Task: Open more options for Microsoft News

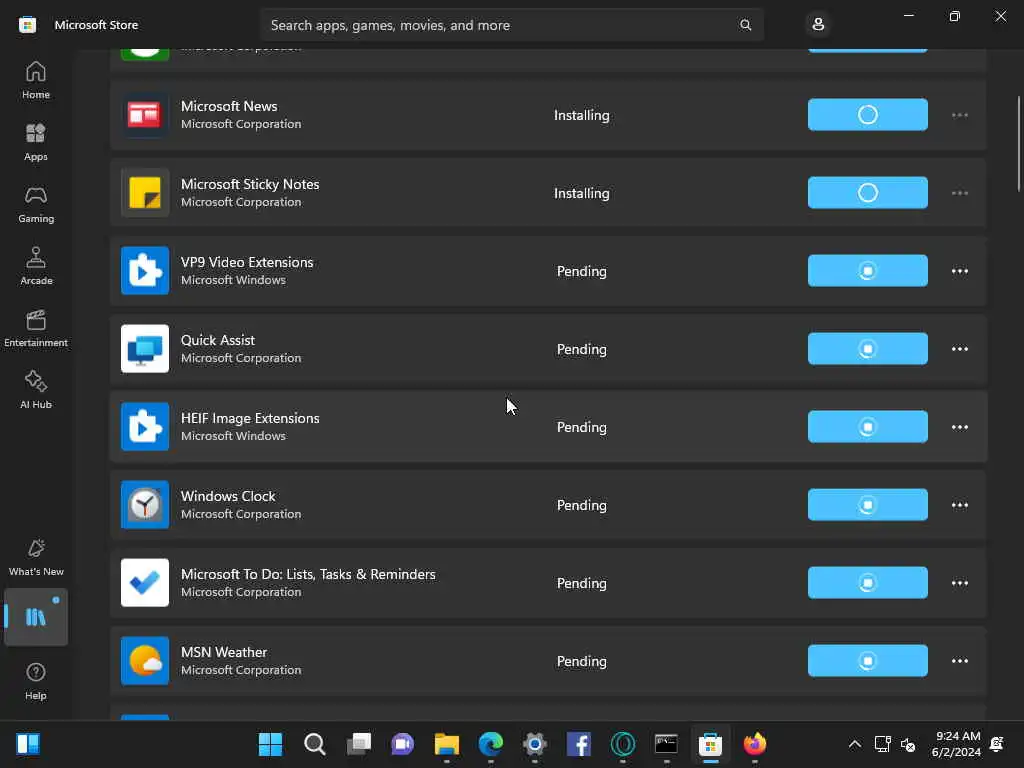Action: tap(959, 115)
